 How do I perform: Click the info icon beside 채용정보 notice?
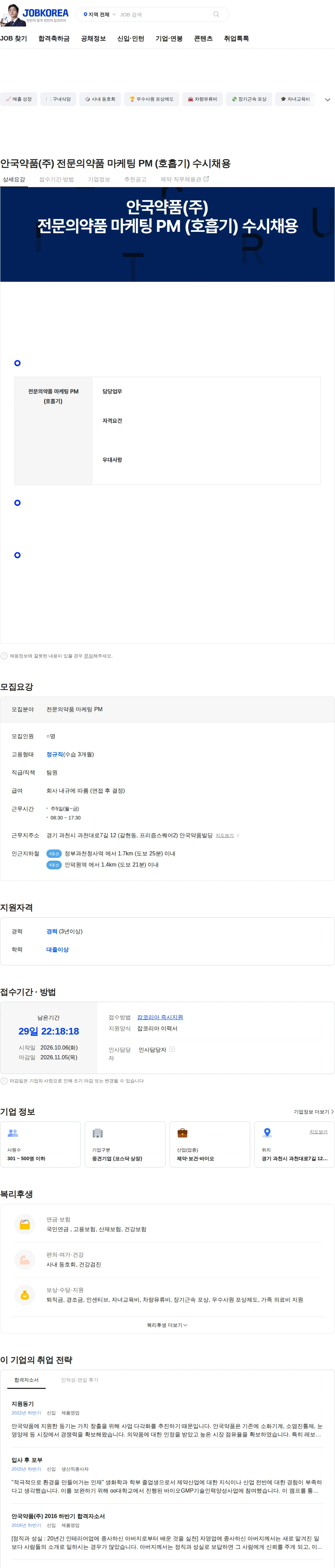click(4, 656)
